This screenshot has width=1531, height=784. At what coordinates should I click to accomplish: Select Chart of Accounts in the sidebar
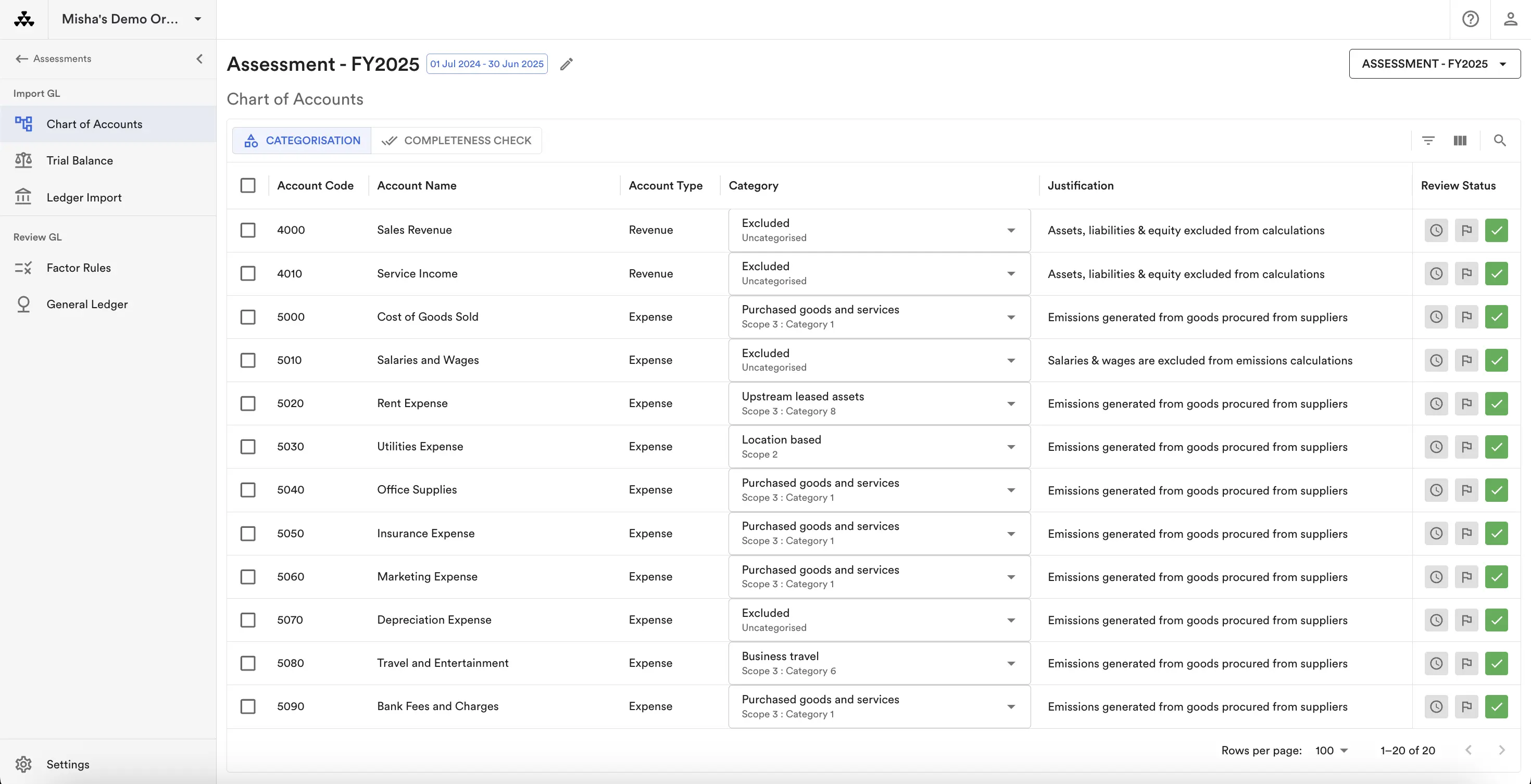95,123
